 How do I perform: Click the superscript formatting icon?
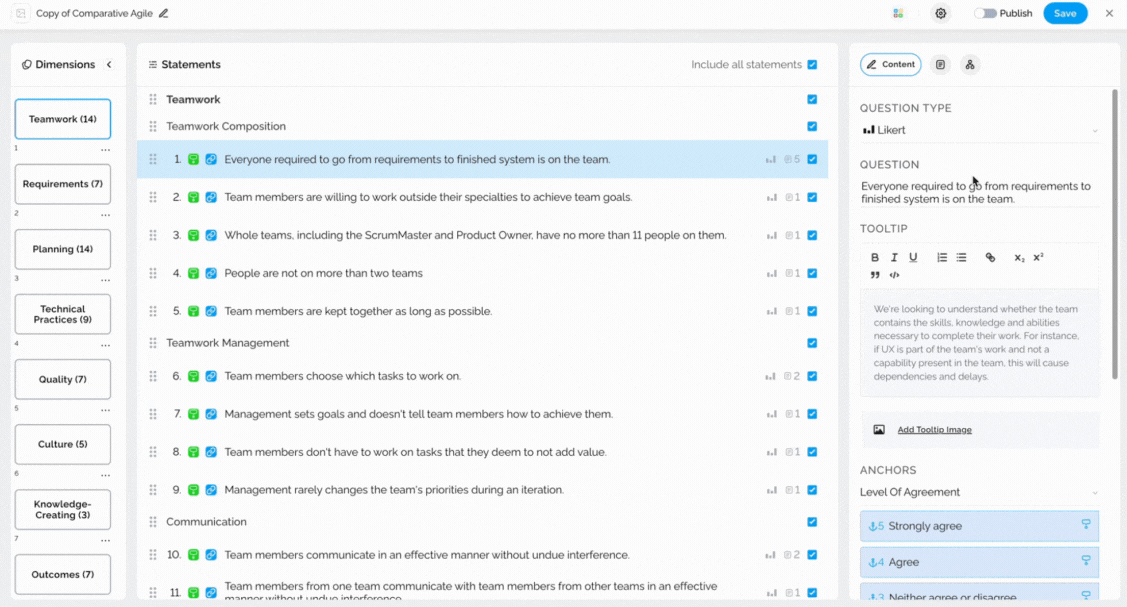pos(1039,257)
